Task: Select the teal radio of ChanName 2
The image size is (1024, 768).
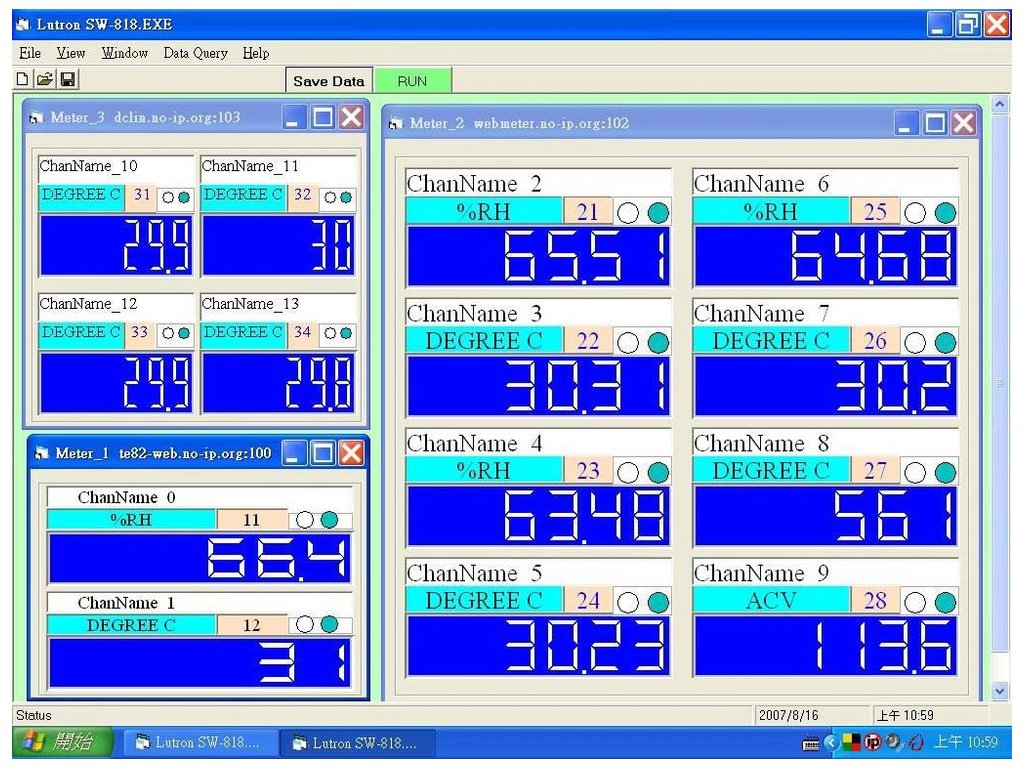Action: 658,213
